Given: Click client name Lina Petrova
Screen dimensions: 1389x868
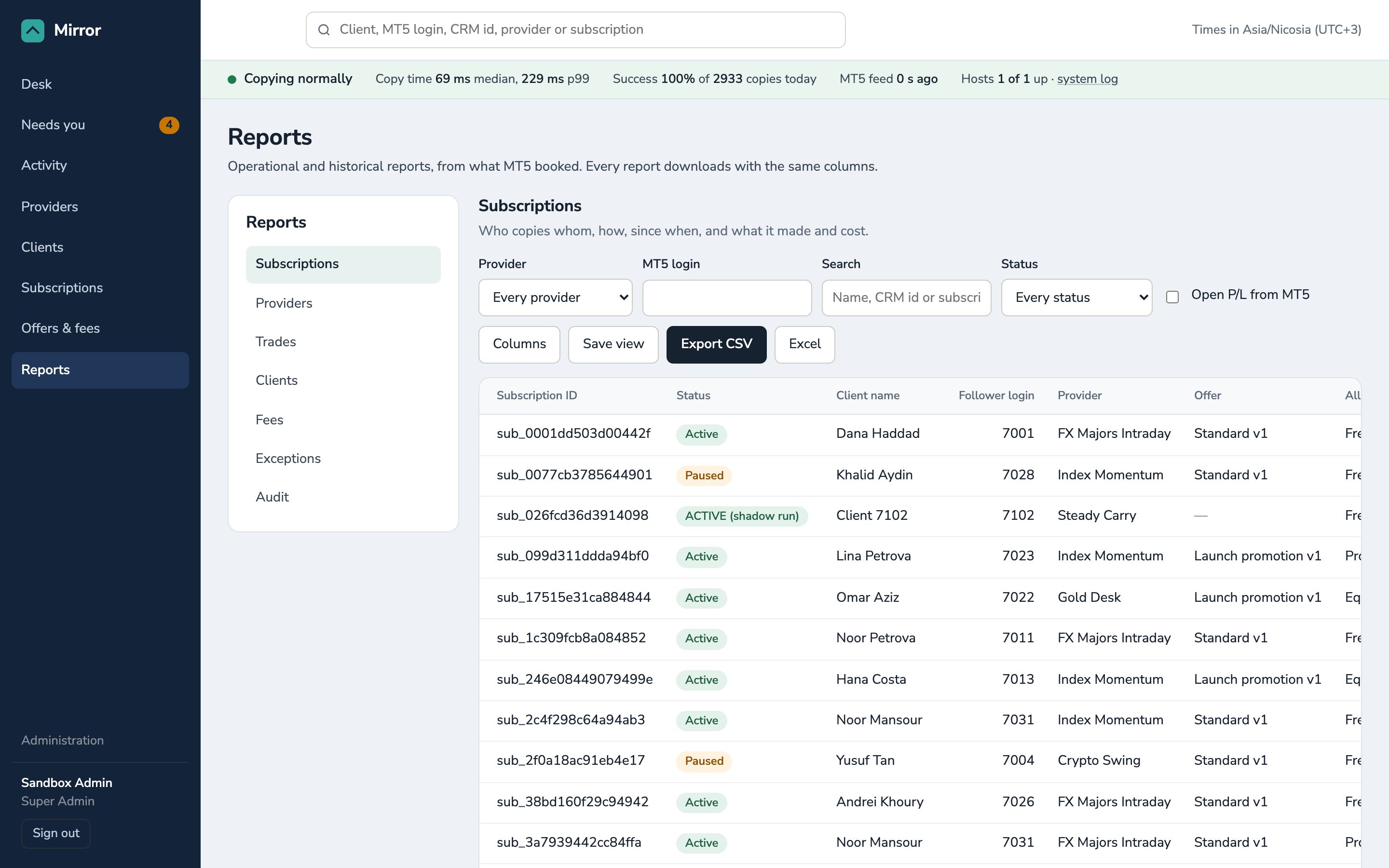Looking at the screenshot, I should pyautogui.click(x=873, y=556).
